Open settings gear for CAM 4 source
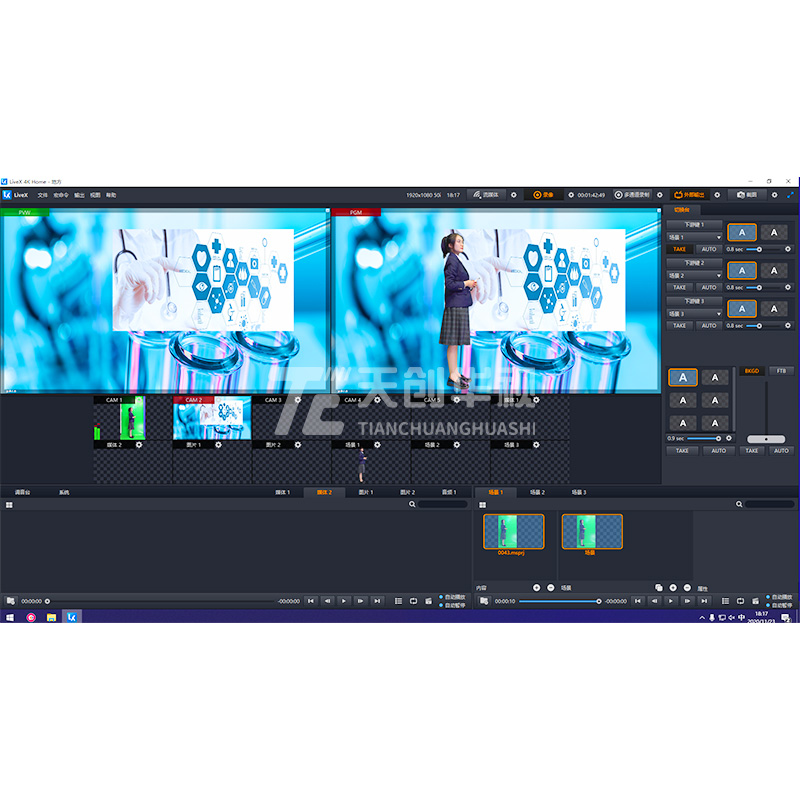800x800 pixels. (x=377, y=400)
